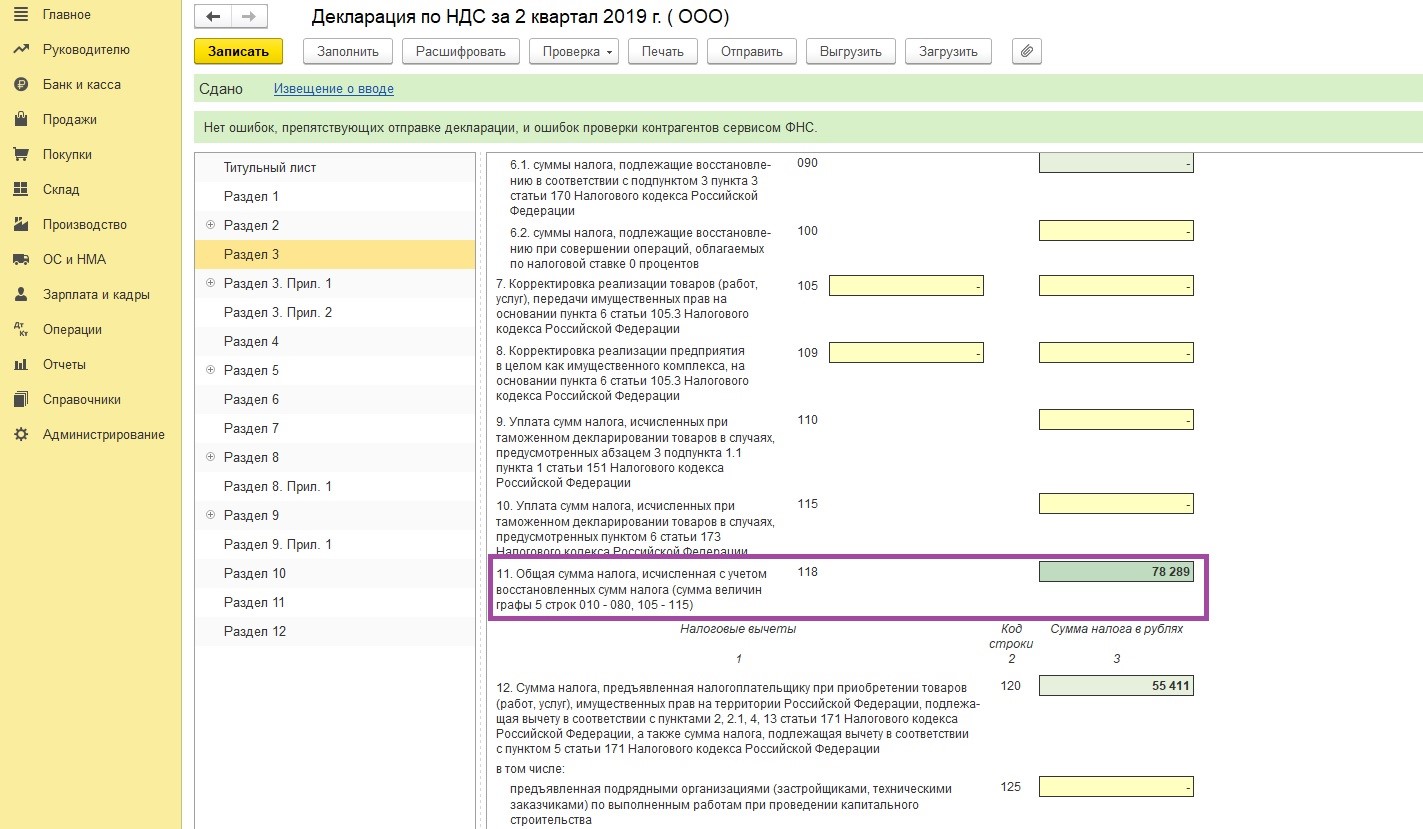Select Раздел 9. Прил. 1 item
The height and width of the screenshot is (829, 1423).
[335, 544]
